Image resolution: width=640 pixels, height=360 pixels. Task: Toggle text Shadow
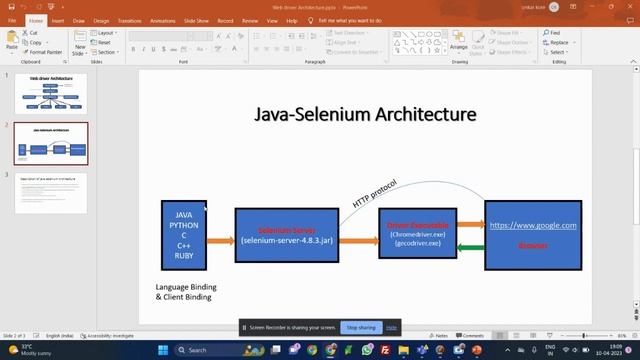coord(164,49)
